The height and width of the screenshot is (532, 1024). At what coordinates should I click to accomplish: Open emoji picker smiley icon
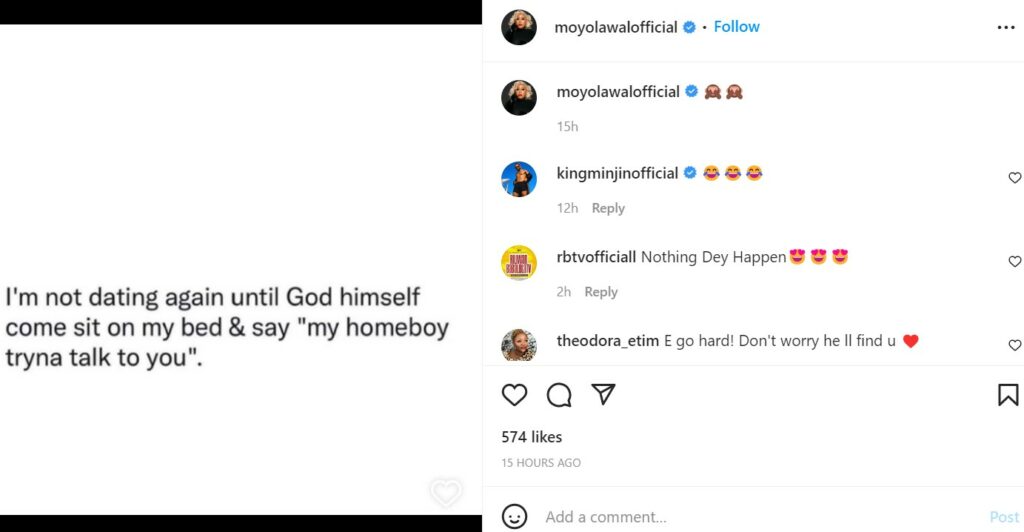coord(514,517)
